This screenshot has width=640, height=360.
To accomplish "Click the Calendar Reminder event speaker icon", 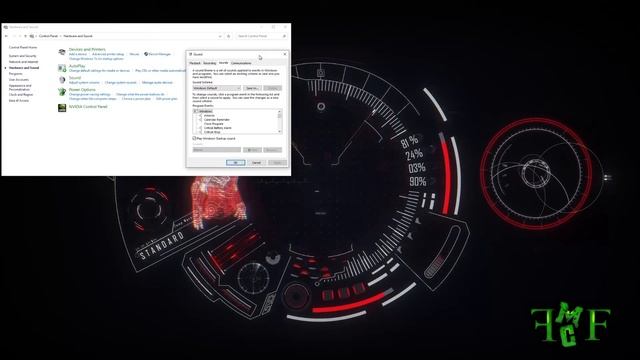I will [x=200, y=120].
